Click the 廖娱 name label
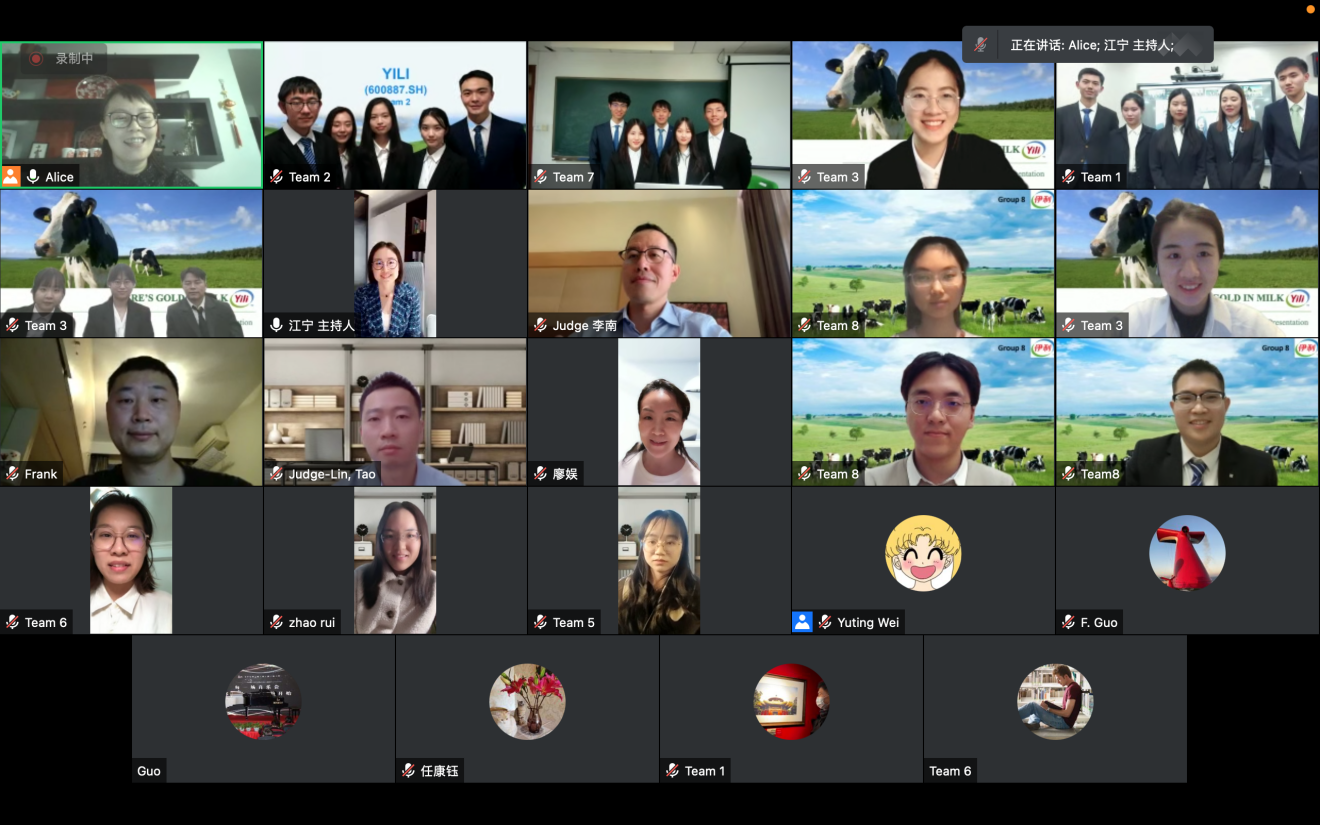Viewport: 1320px width, 825px height. click(565, 474)
